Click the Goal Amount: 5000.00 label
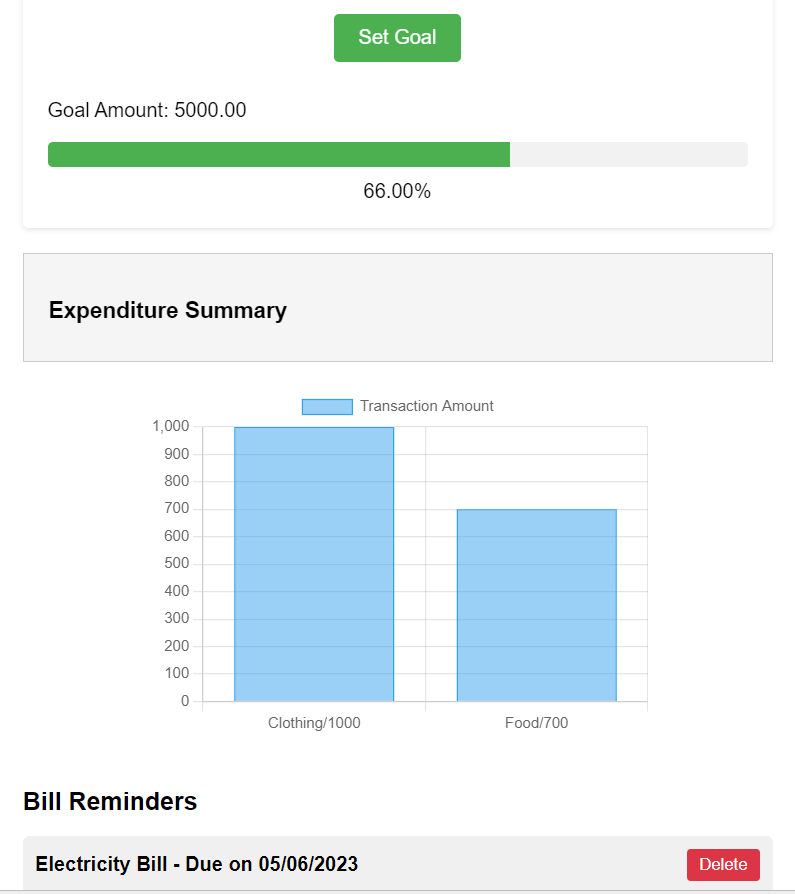 click(x=146, y=110)
